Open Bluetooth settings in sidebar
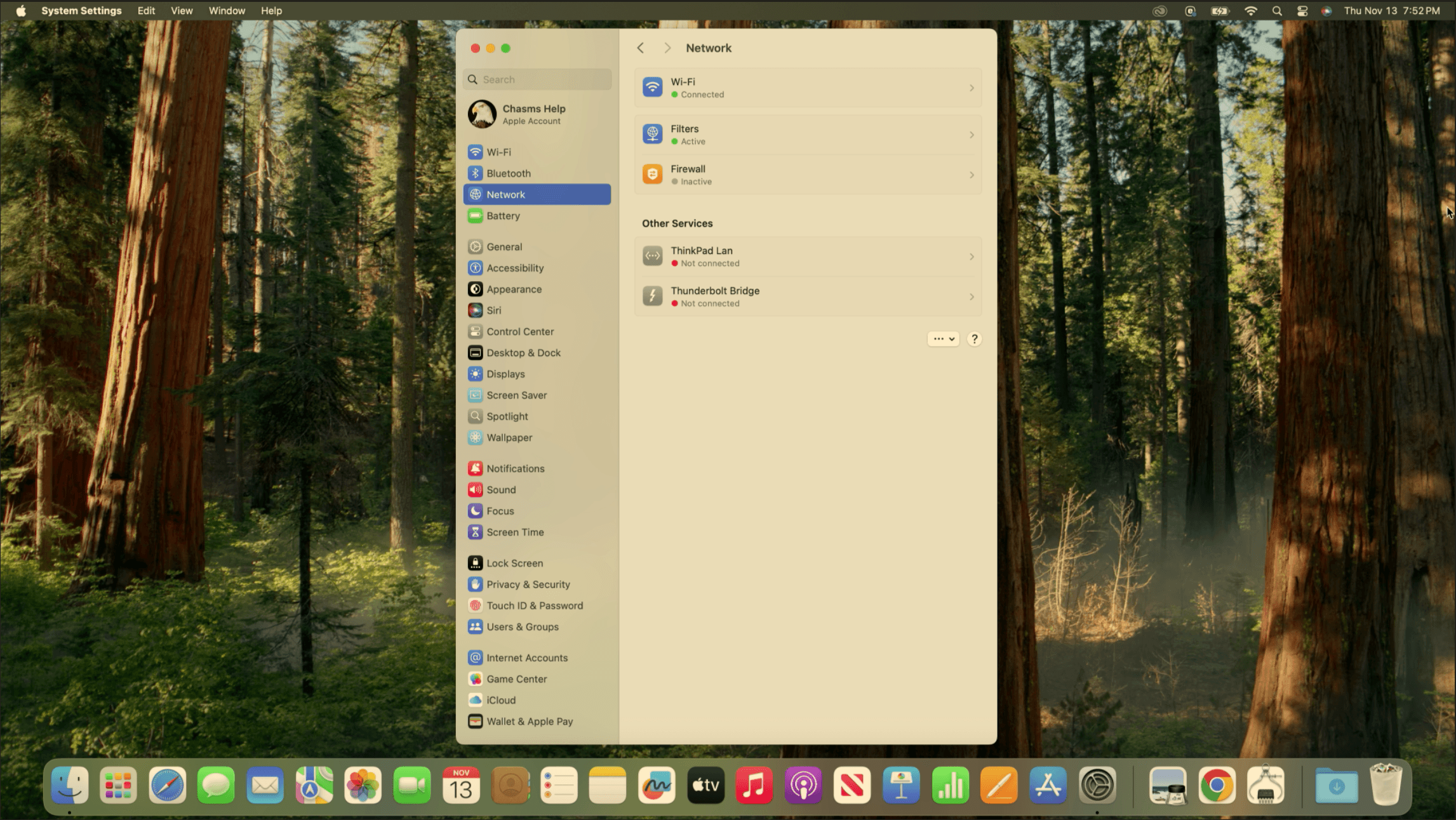The width and height of the screenshot is (1456, 820). [508, 173]
